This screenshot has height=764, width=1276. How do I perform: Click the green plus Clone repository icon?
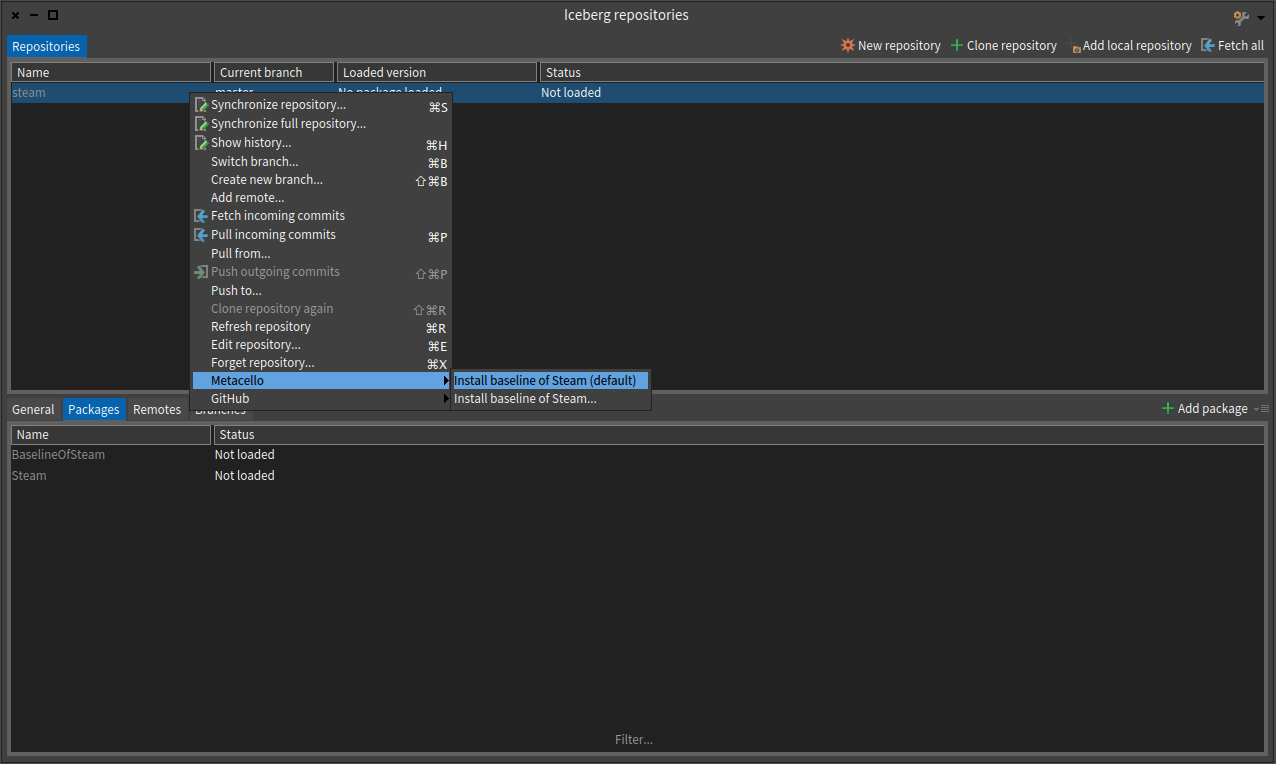(x=957, y=46)
